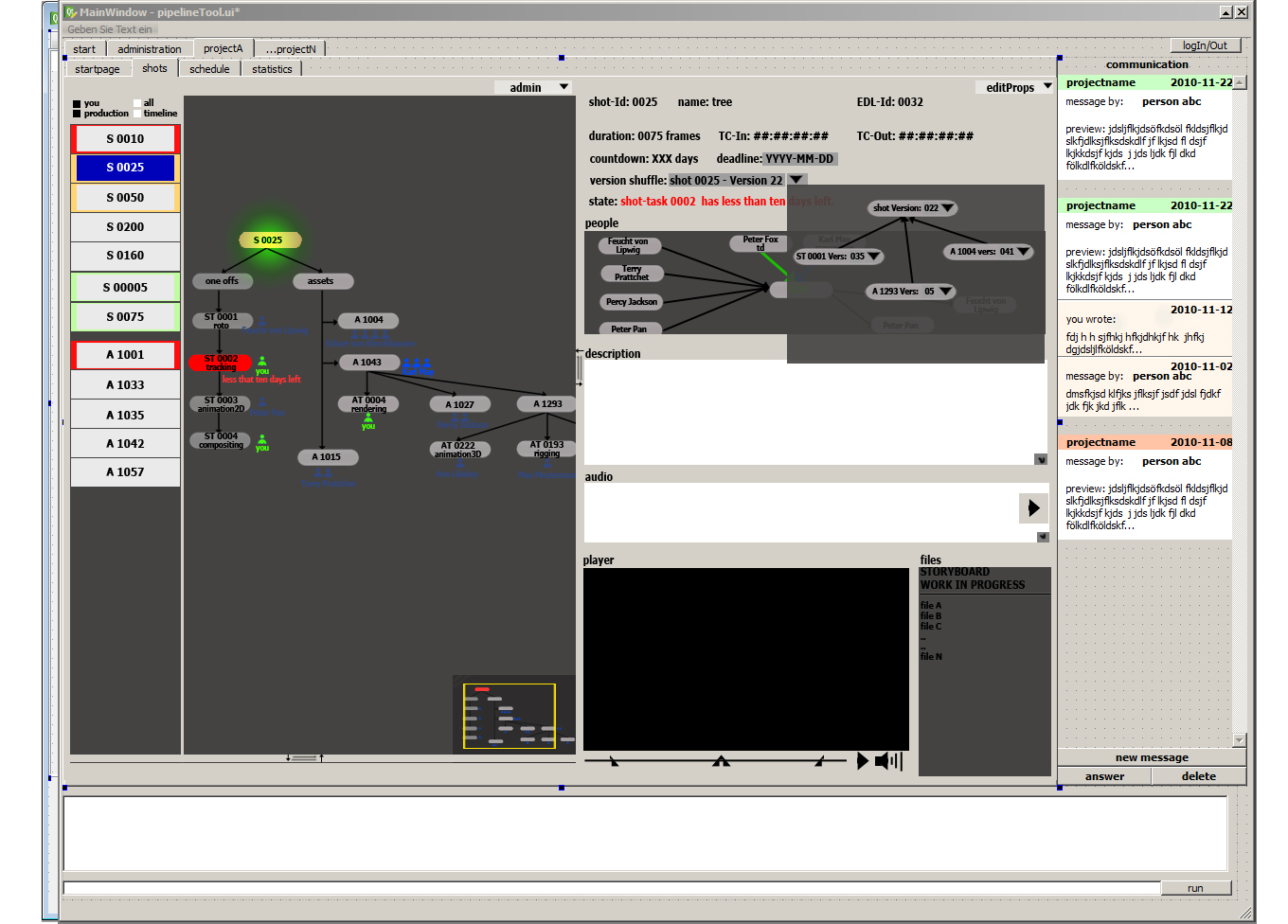Image resolution: width=1288 pixels, height=924 pixels.
Task: Click the run button
Action: point(1195,888)
